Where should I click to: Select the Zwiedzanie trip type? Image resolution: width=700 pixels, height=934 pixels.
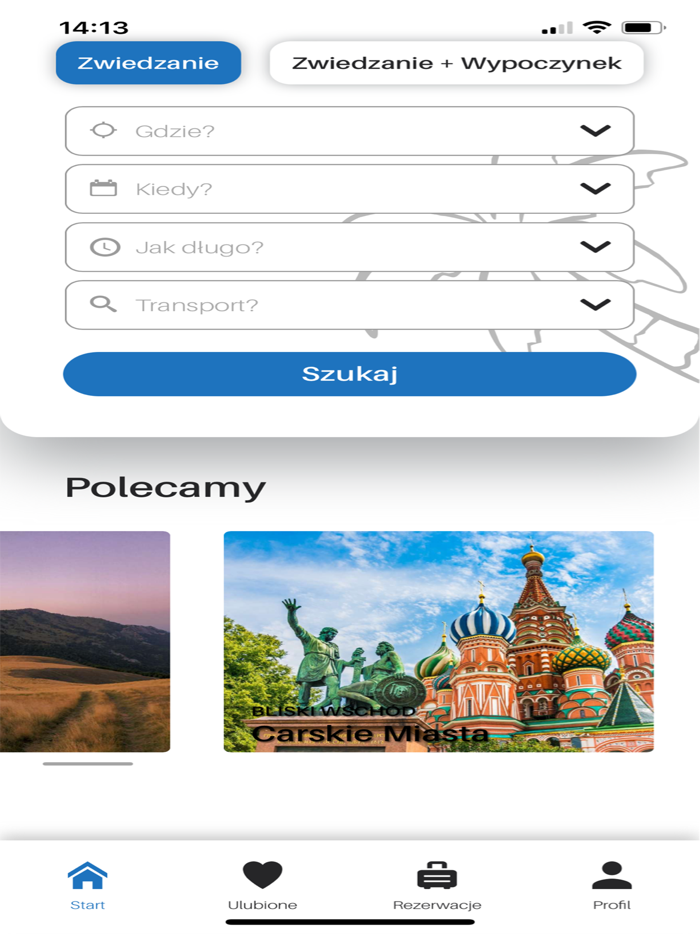[148, 63]
